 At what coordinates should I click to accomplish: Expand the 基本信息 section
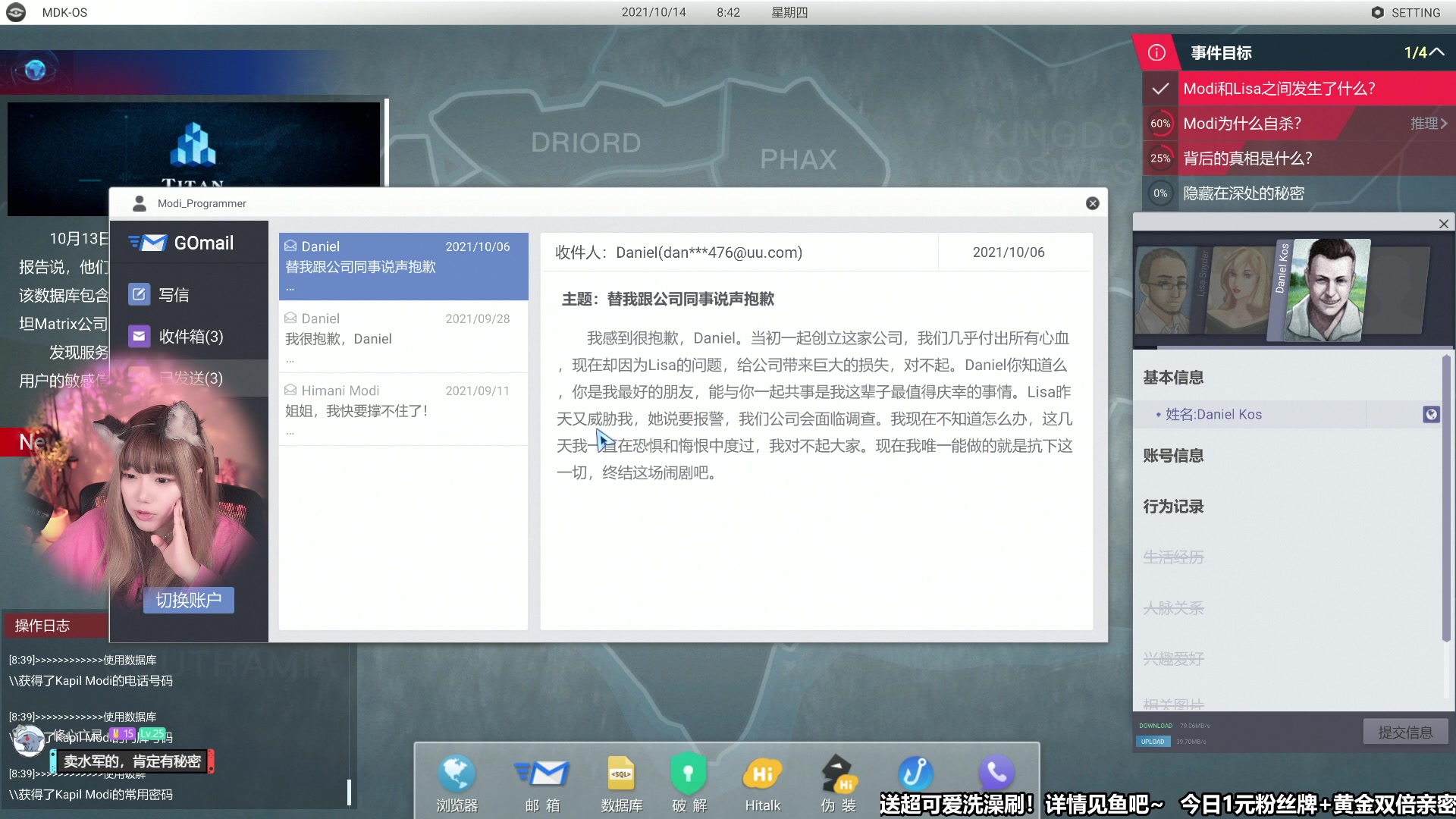[x=1173, y=377]
